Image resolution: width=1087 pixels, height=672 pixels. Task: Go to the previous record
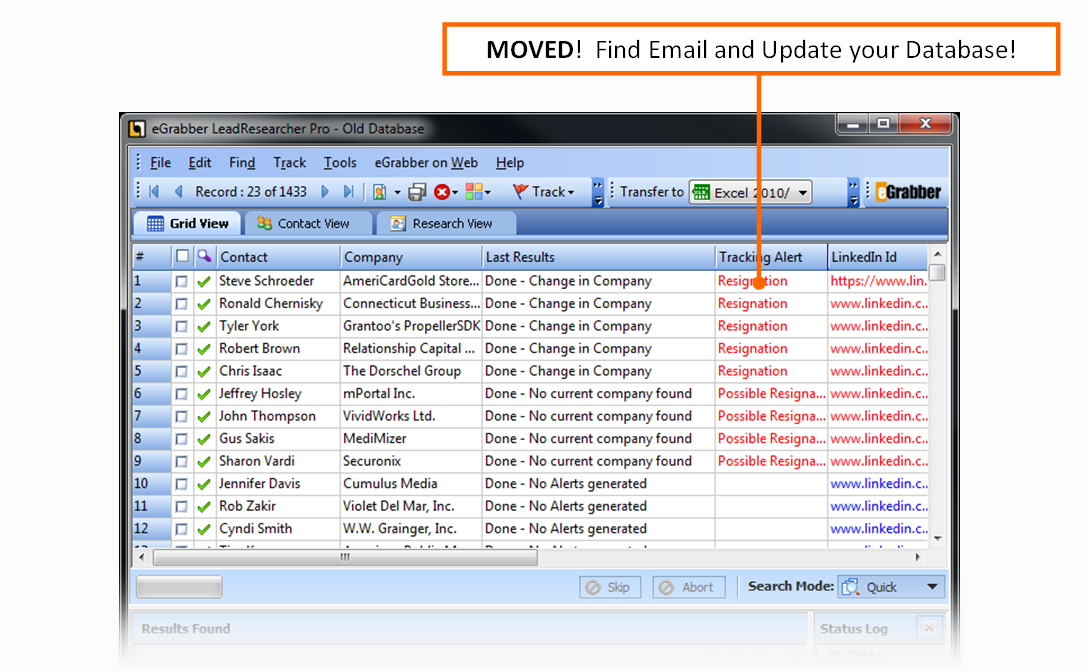178,191
